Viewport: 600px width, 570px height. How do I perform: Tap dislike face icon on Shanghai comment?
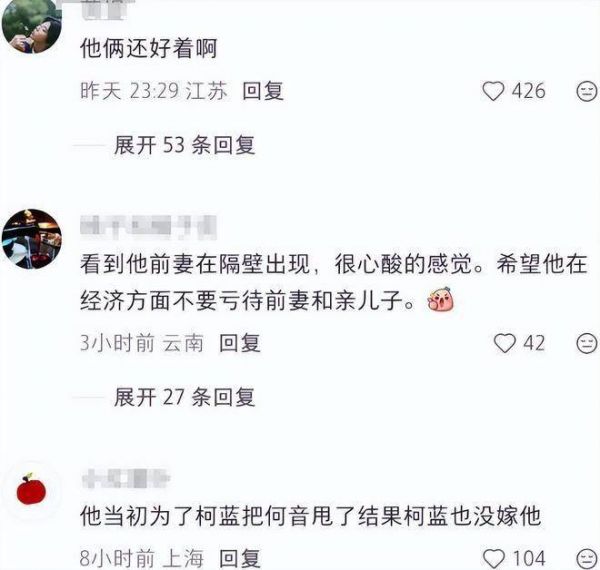587,559
